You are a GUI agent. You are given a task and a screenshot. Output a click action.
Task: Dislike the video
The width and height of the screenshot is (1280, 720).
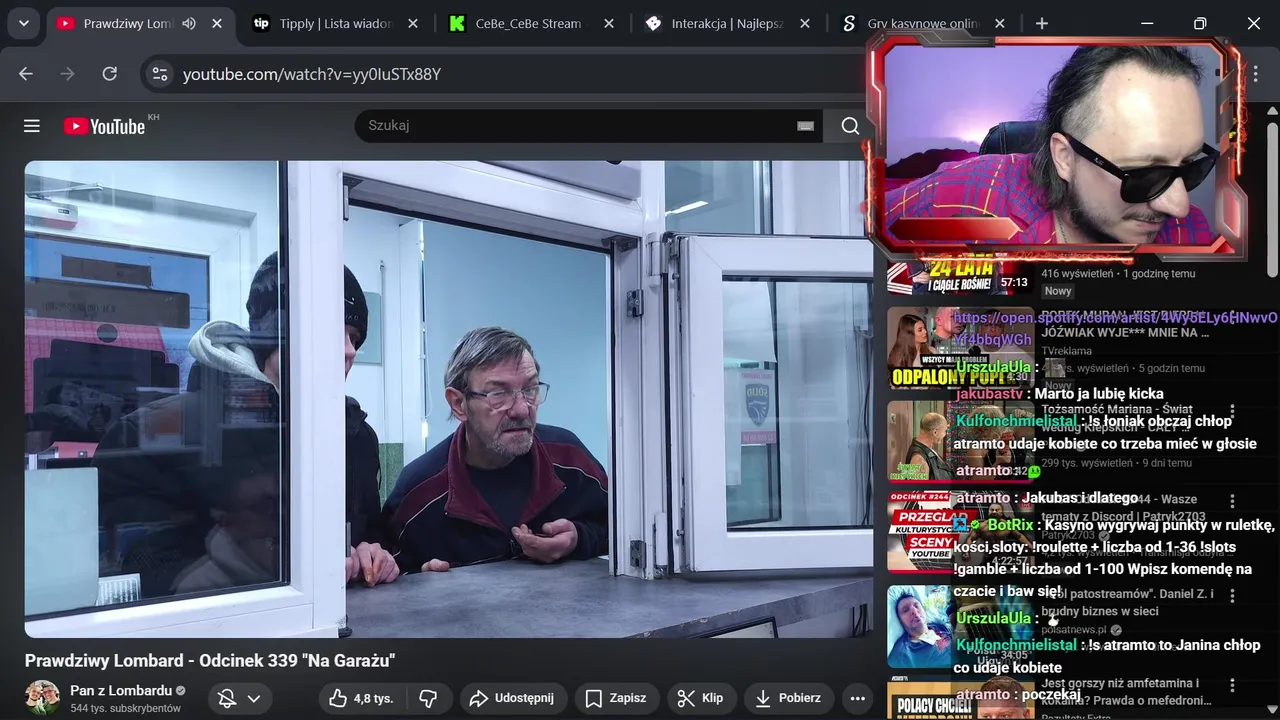point(428,698)
